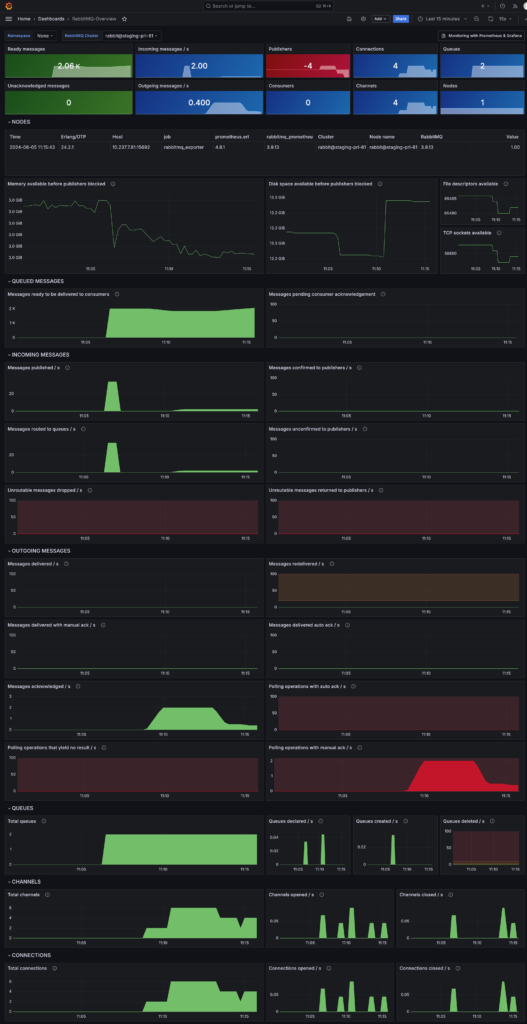Sort table by Value column header
This screenshot has width=527, height=1024.
(x=513, y=137)
